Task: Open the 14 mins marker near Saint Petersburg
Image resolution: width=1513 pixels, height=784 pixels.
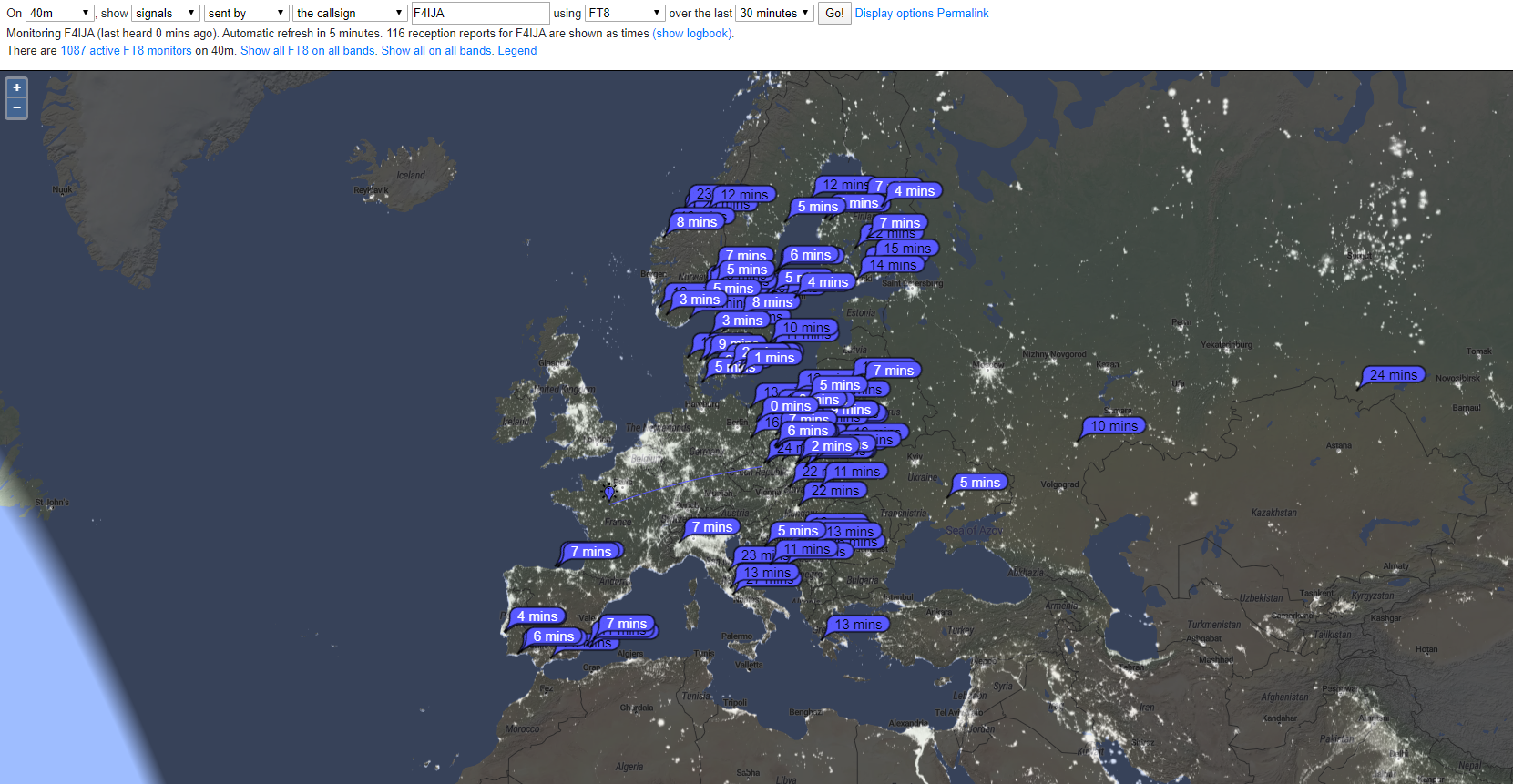Action: (x=893, y=265)
